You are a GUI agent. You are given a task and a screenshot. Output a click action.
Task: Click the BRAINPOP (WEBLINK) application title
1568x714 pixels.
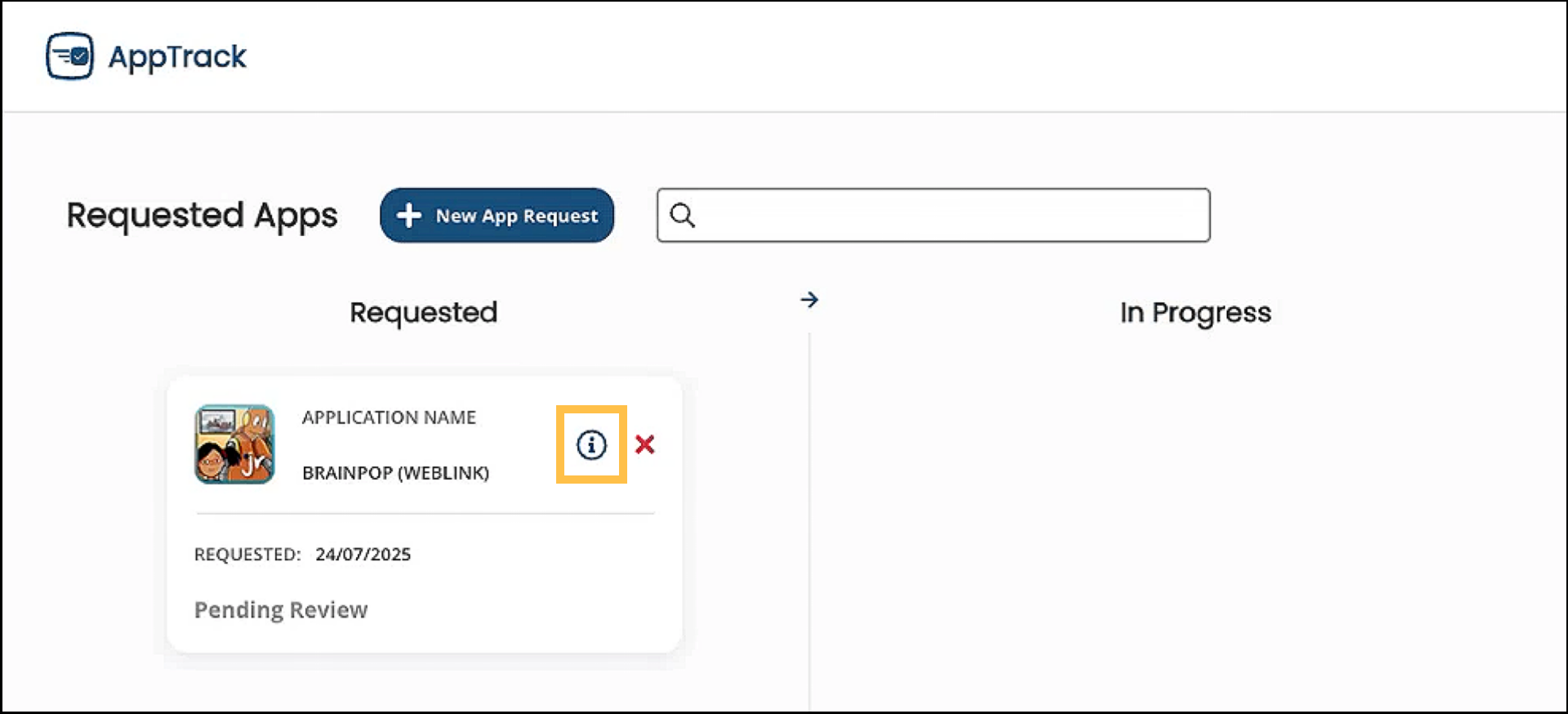click(x=395, y=473)
